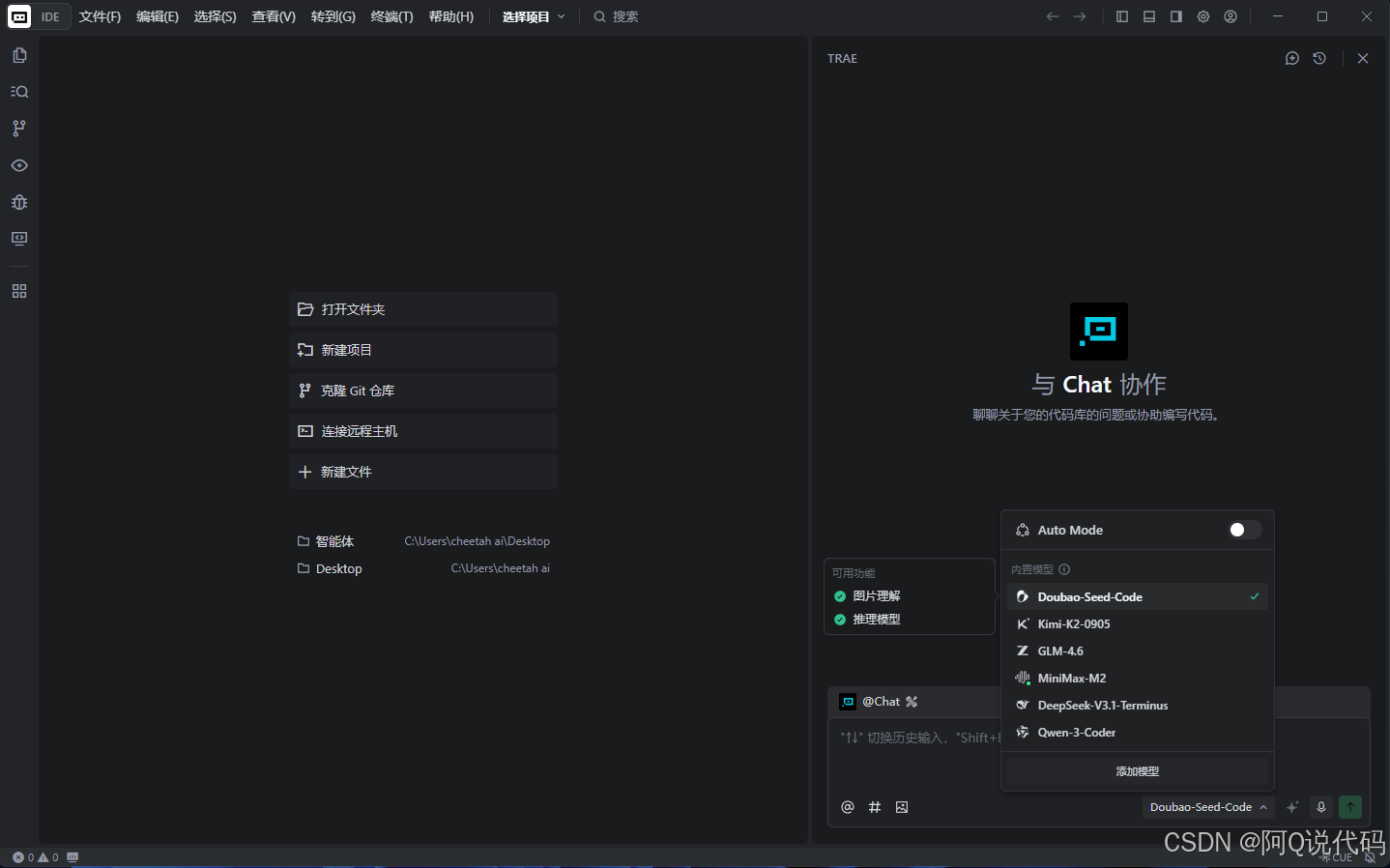Open chat history clock icon

point(1319,58)
